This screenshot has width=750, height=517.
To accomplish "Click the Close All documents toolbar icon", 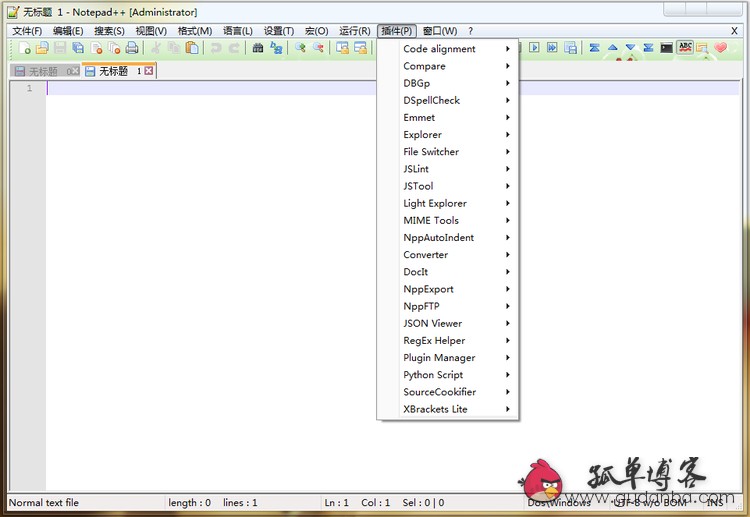I will coord(114,48).
